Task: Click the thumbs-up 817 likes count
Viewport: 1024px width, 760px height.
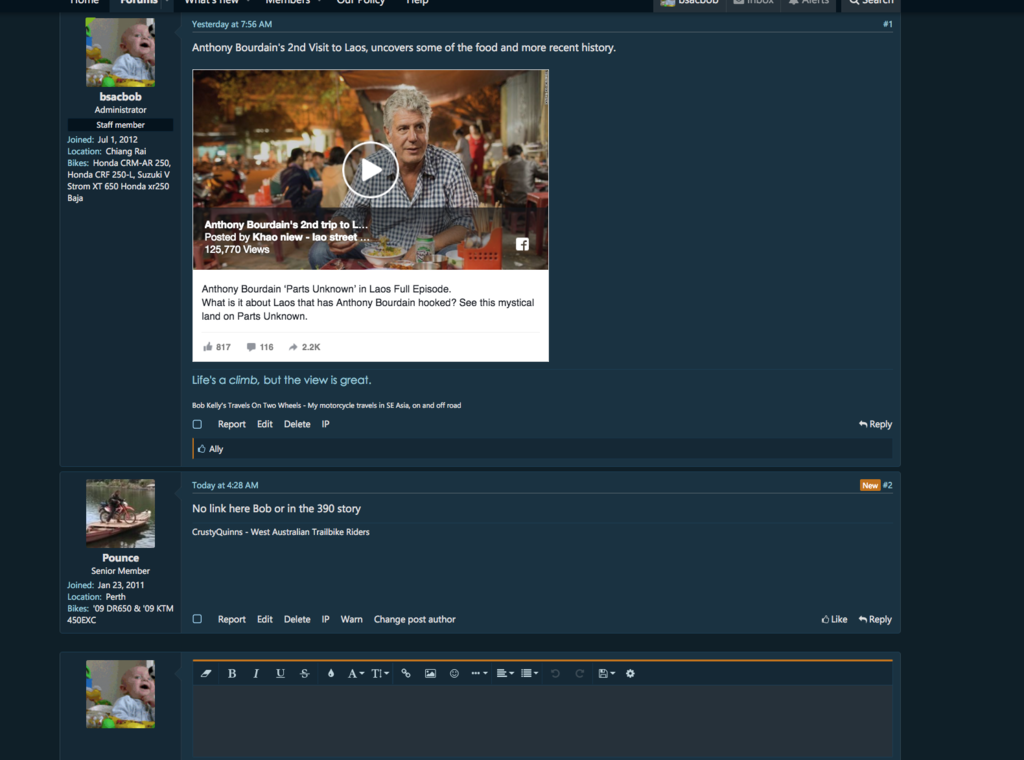Action: tap(217, 347)
